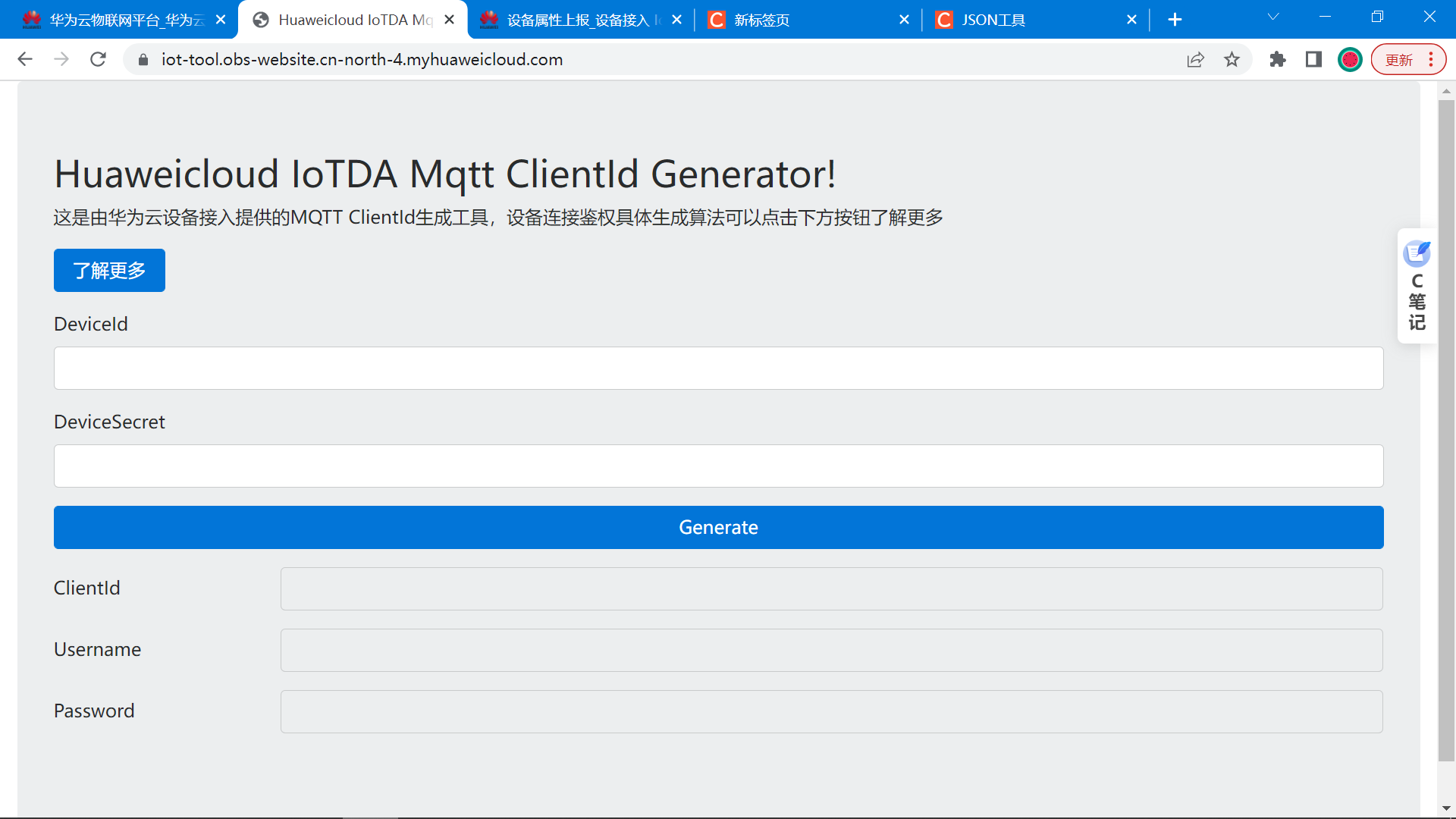
Task: Bookmark page with the star icon
Action: point(1232,59)
